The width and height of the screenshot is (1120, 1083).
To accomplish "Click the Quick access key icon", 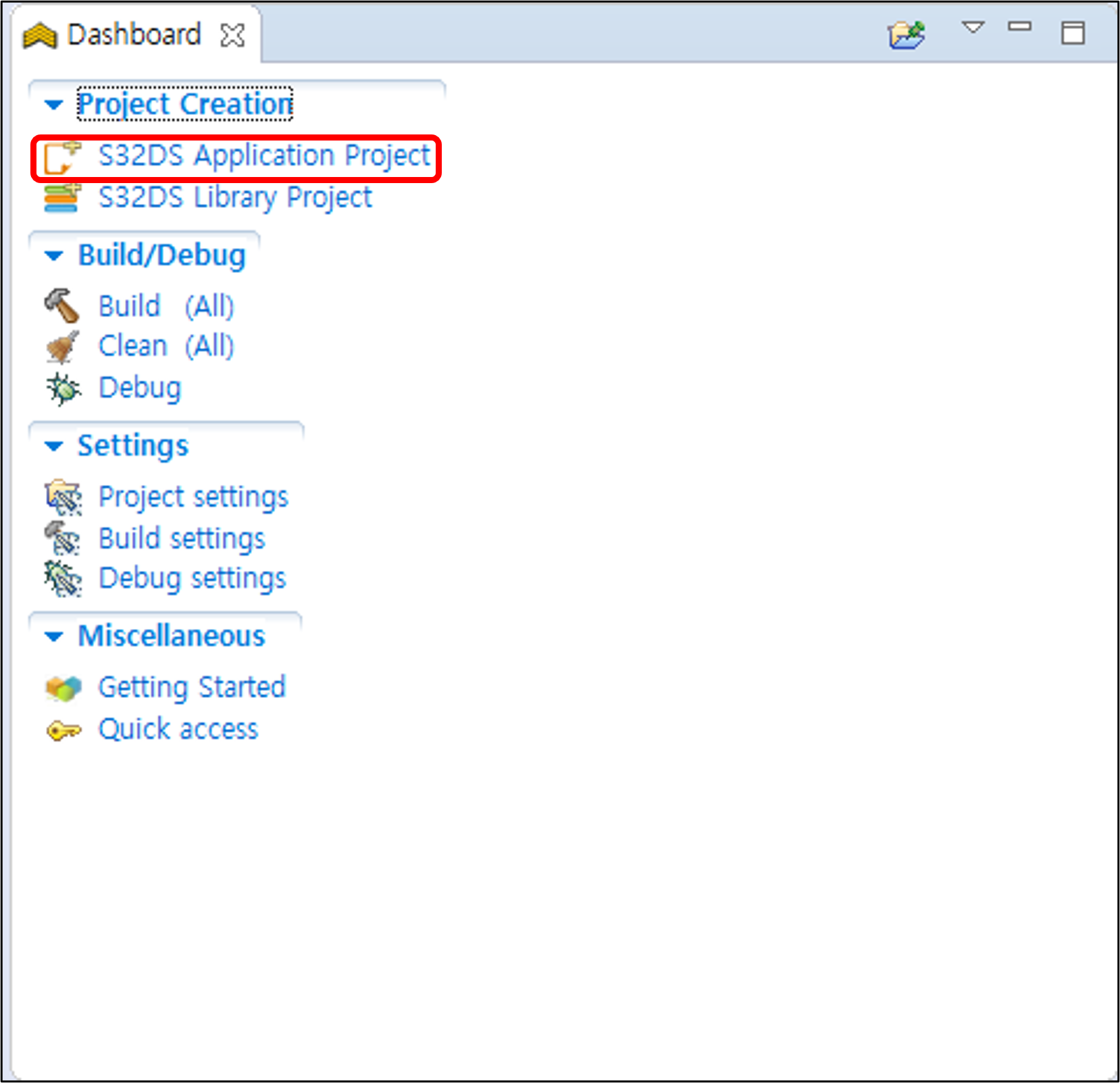I will (x=63, y=730).
